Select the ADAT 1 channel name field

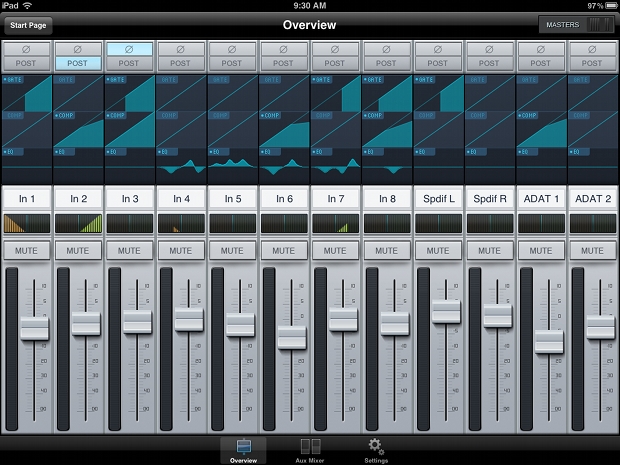coord(541,198)
